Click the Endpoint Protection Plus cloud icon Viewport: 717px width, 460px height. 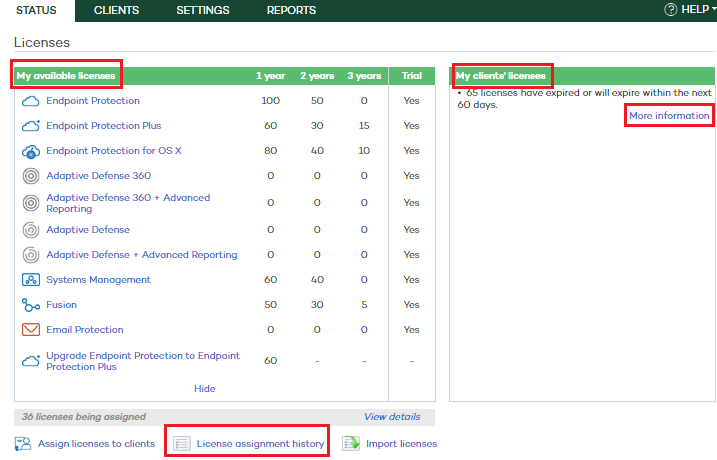tap(31, 126)
